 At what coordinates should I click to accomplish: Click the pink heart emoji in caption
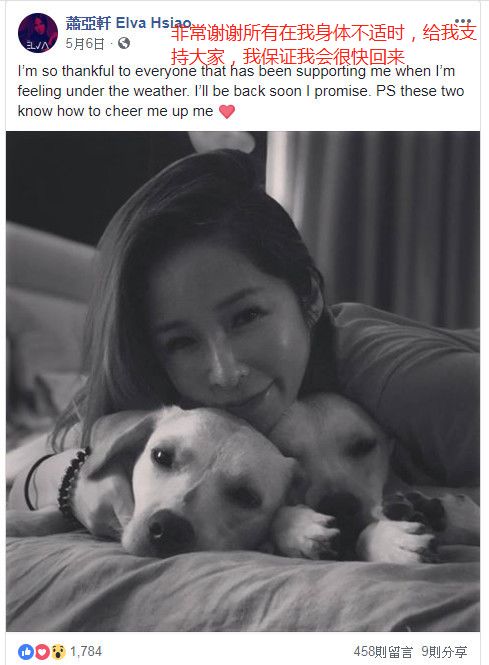coord(227,112)
